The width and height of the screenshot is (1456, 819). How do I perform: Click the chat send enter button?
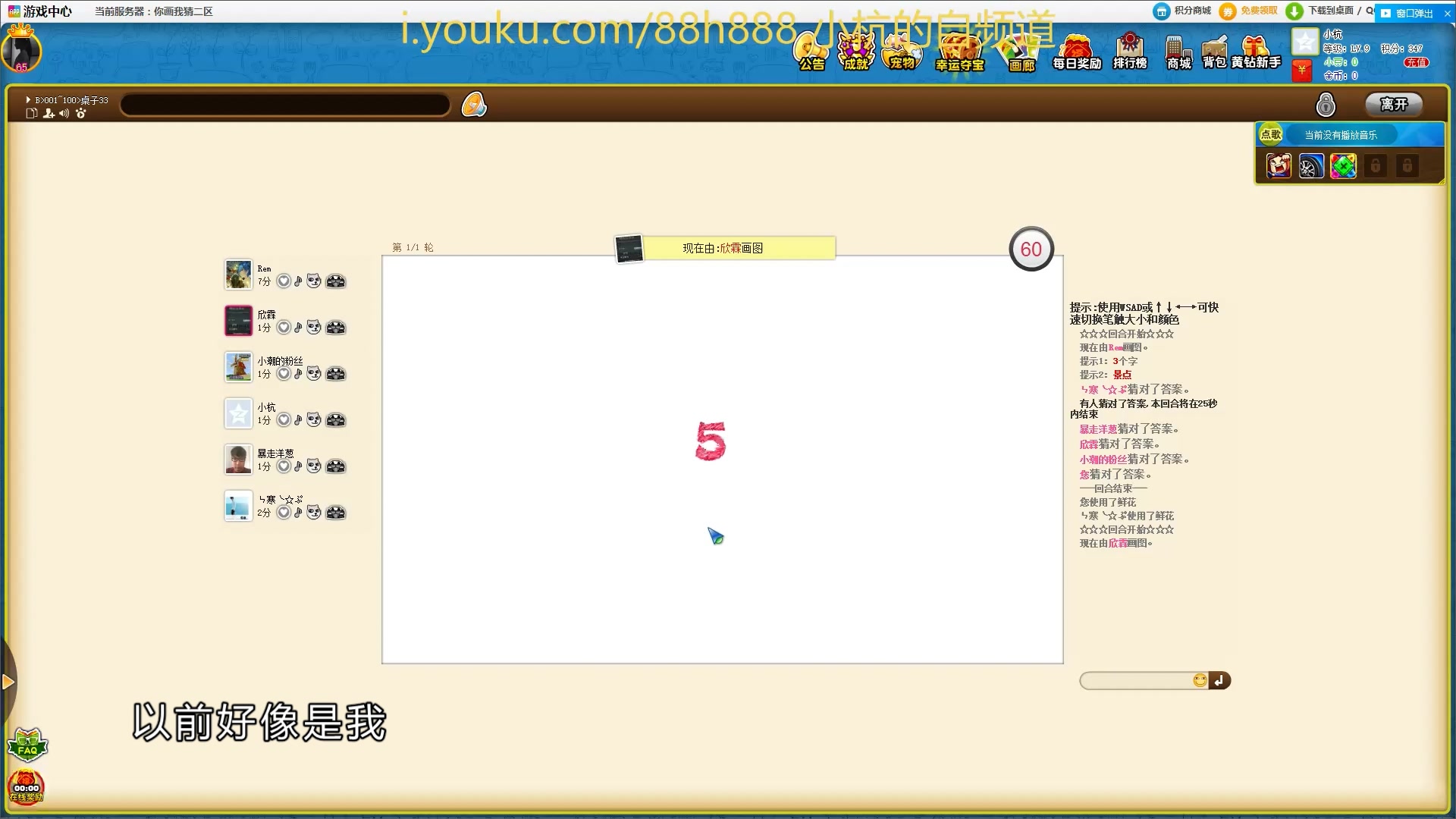click(x=1219, y=680)
